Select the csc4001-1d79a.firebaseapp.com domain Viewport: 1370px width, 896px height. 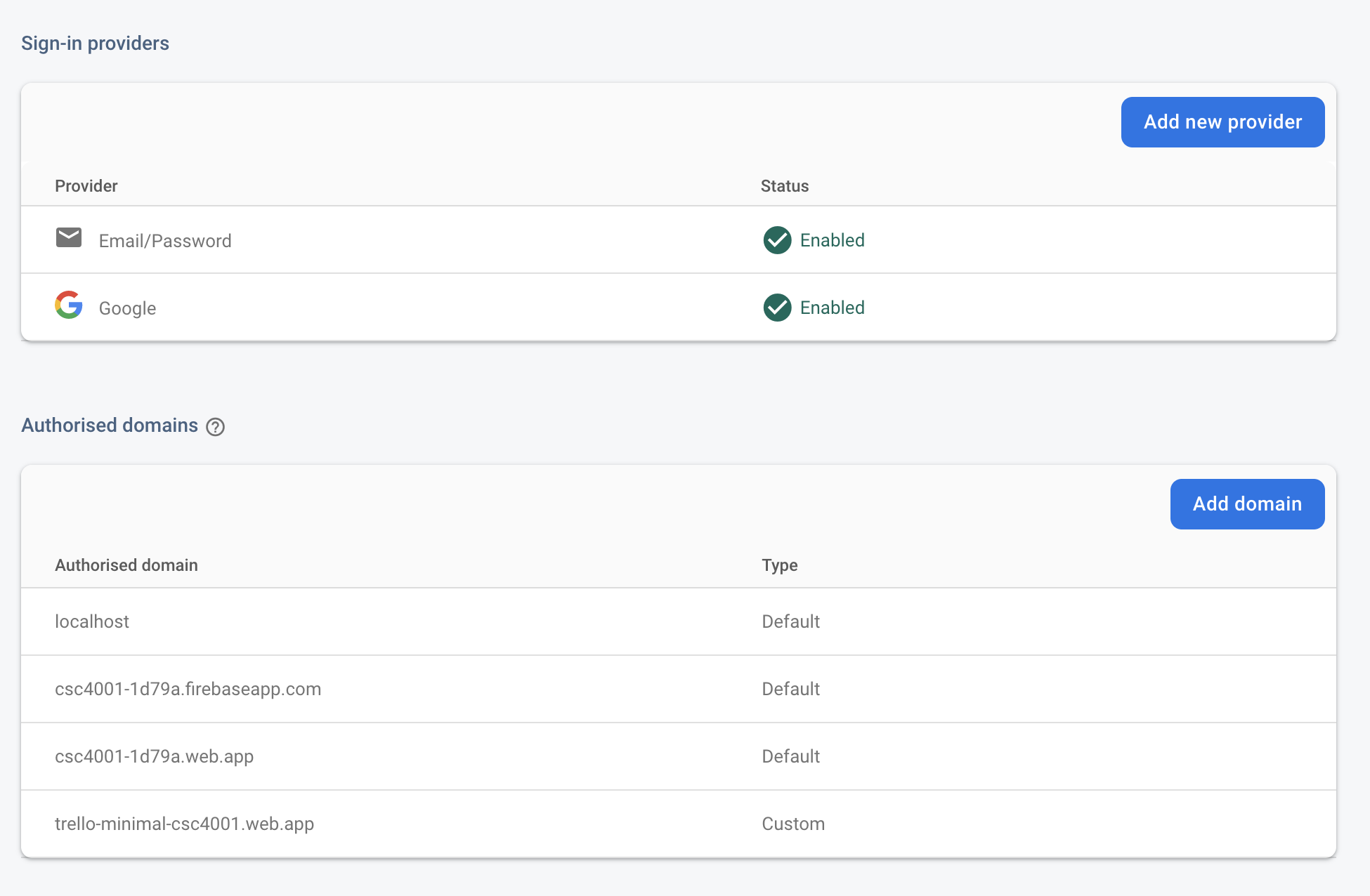(188, 689)
